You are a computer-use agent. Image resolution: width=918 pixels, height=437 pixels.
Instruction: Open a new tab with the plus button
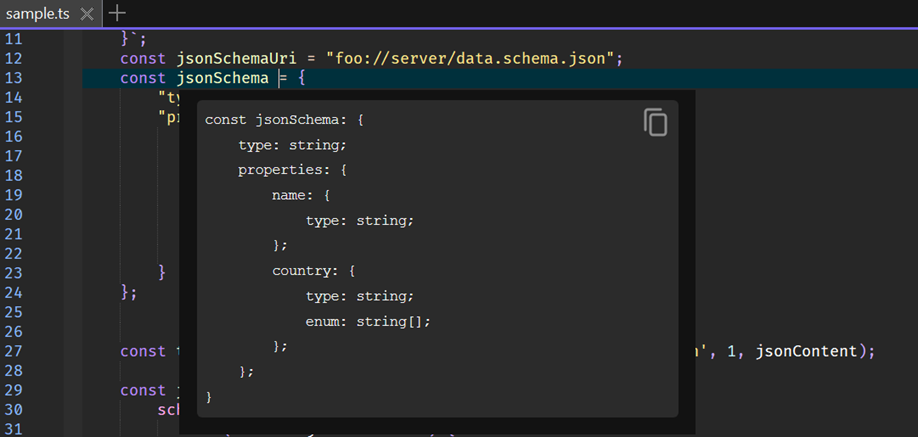pyautogui.click(x=117, y=13)
